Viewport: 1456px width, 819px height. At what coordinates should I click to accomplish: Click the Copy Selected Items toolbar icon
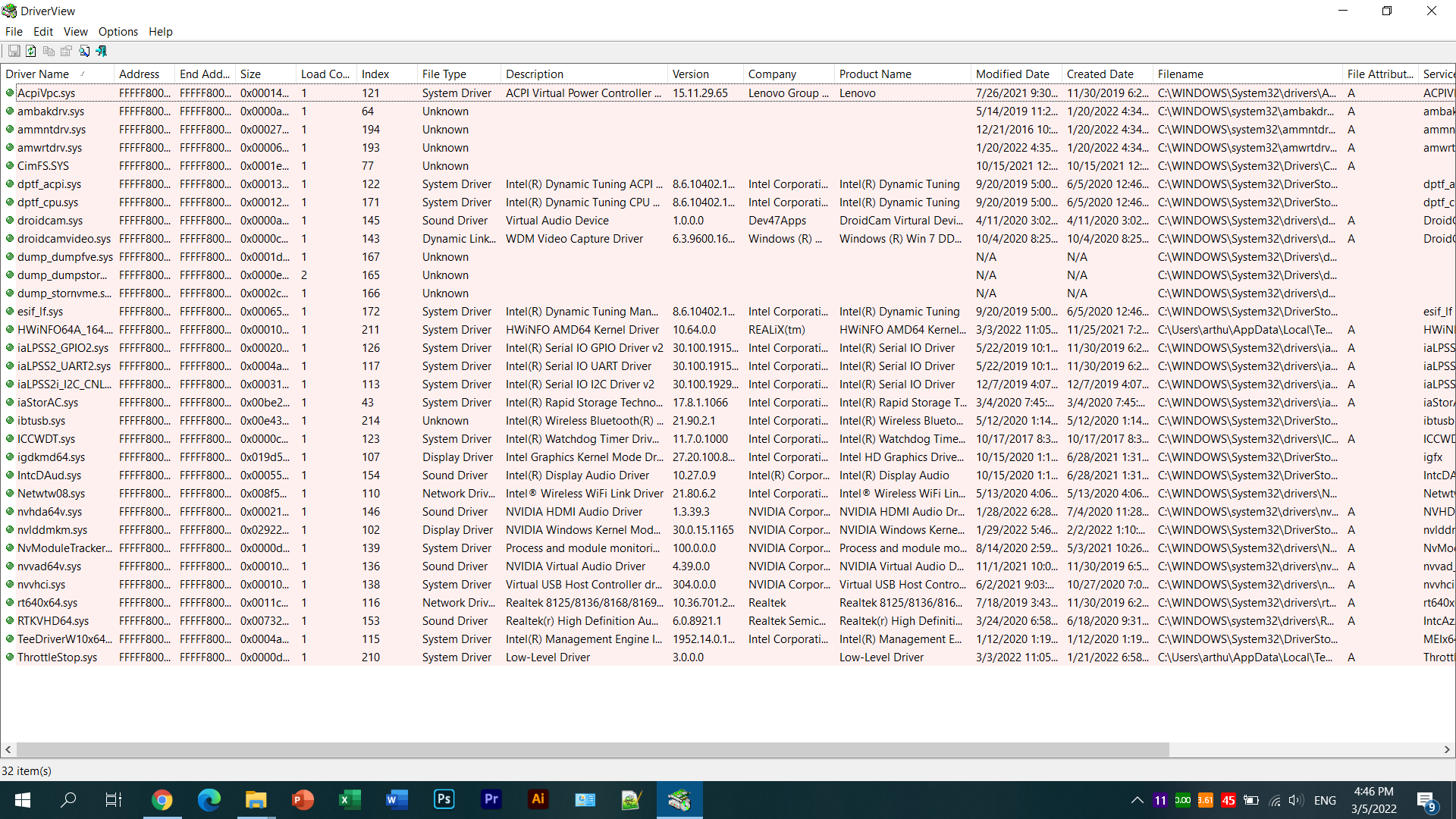tap(49, 51)
